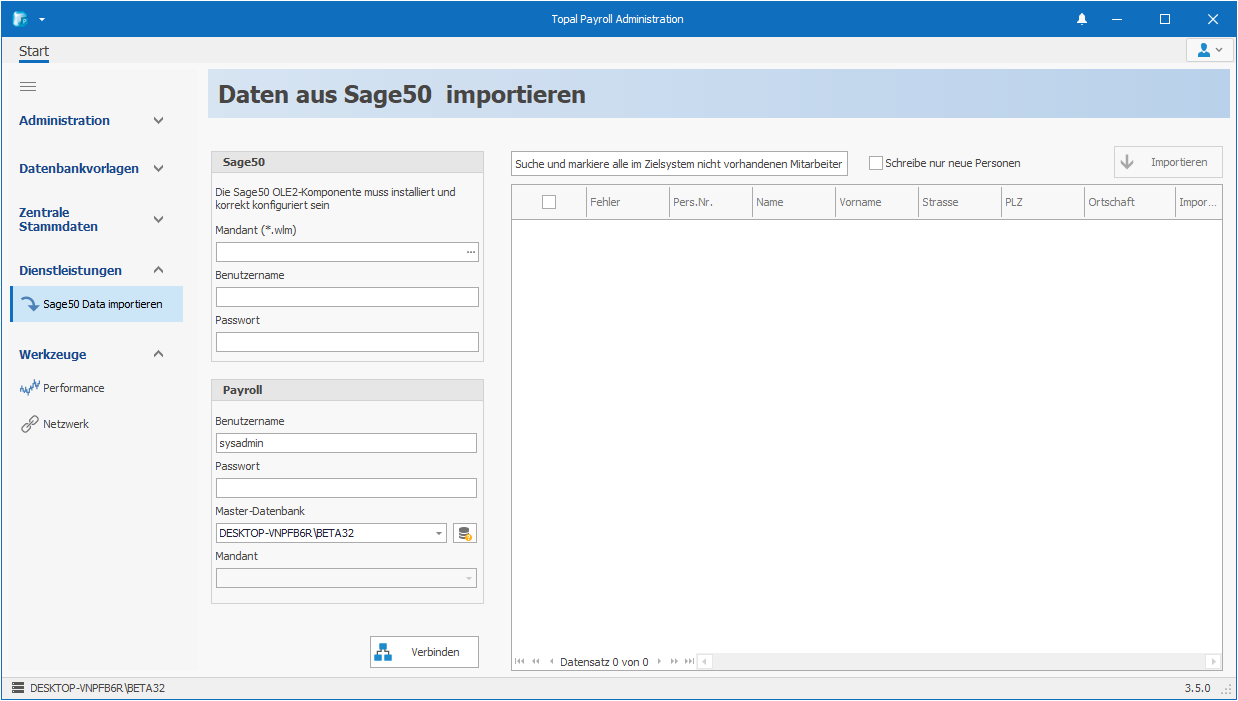Expand the Zentrale Stammdaten section
1238x701 pixels.
[x=158, y=219]
